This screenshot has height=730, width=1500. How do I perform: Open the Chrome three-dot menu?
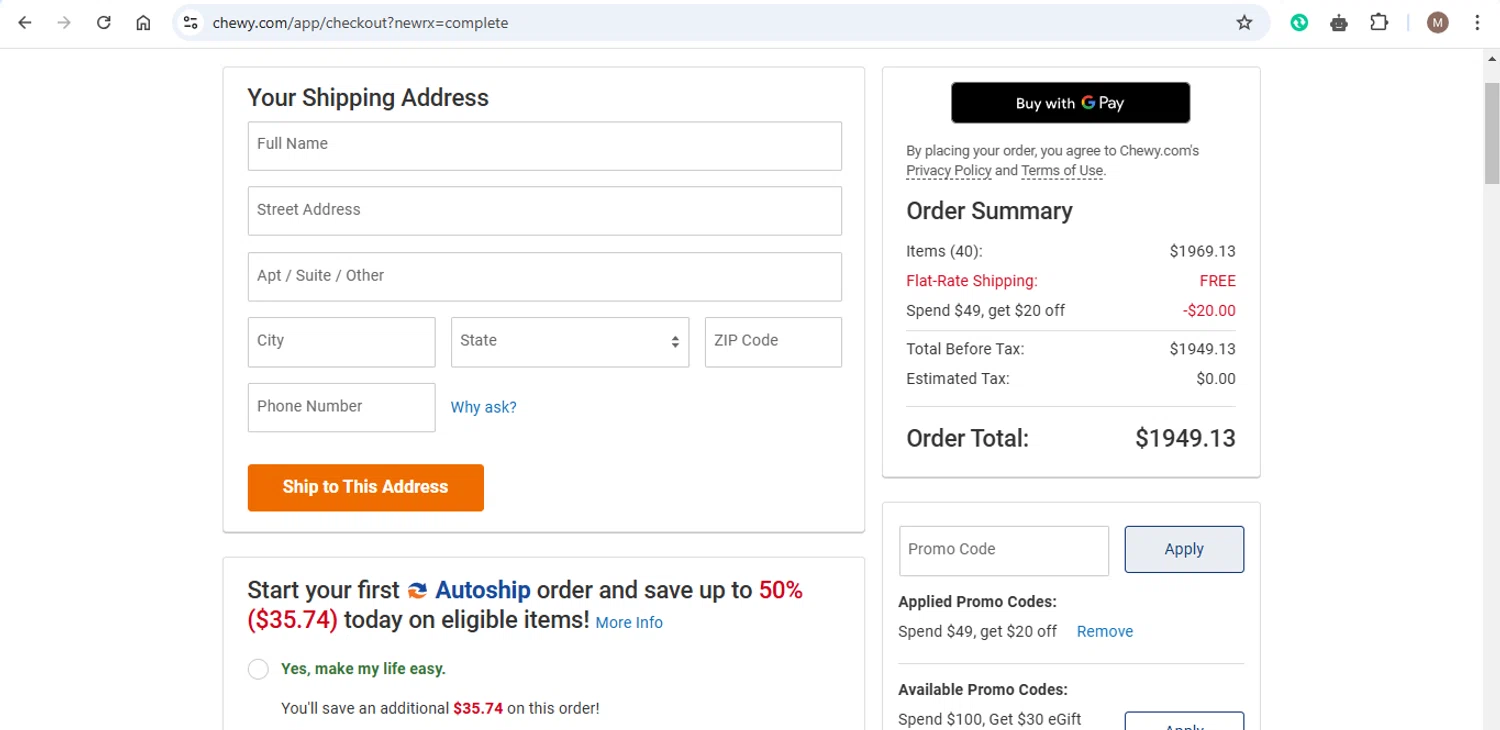pos(1477,22)
